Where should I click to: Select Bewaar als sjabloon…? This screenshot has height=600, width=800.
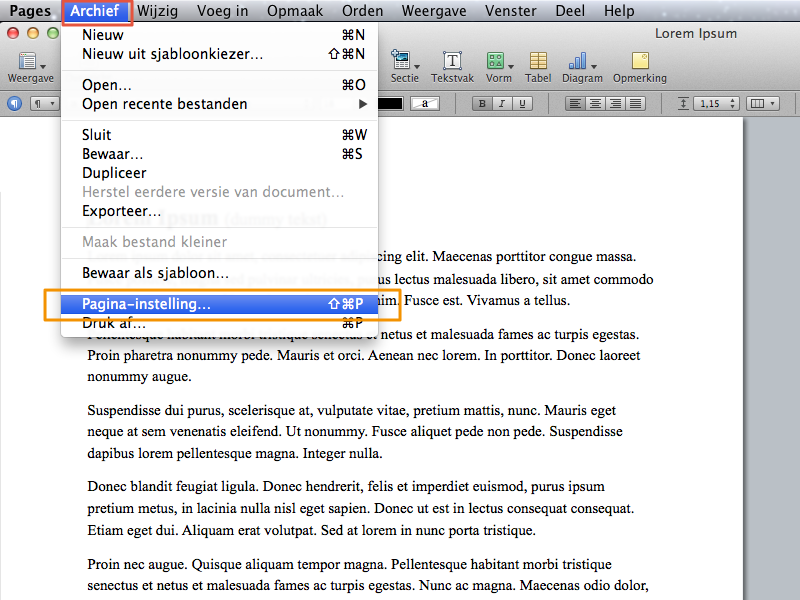click(x=219, y=273)
